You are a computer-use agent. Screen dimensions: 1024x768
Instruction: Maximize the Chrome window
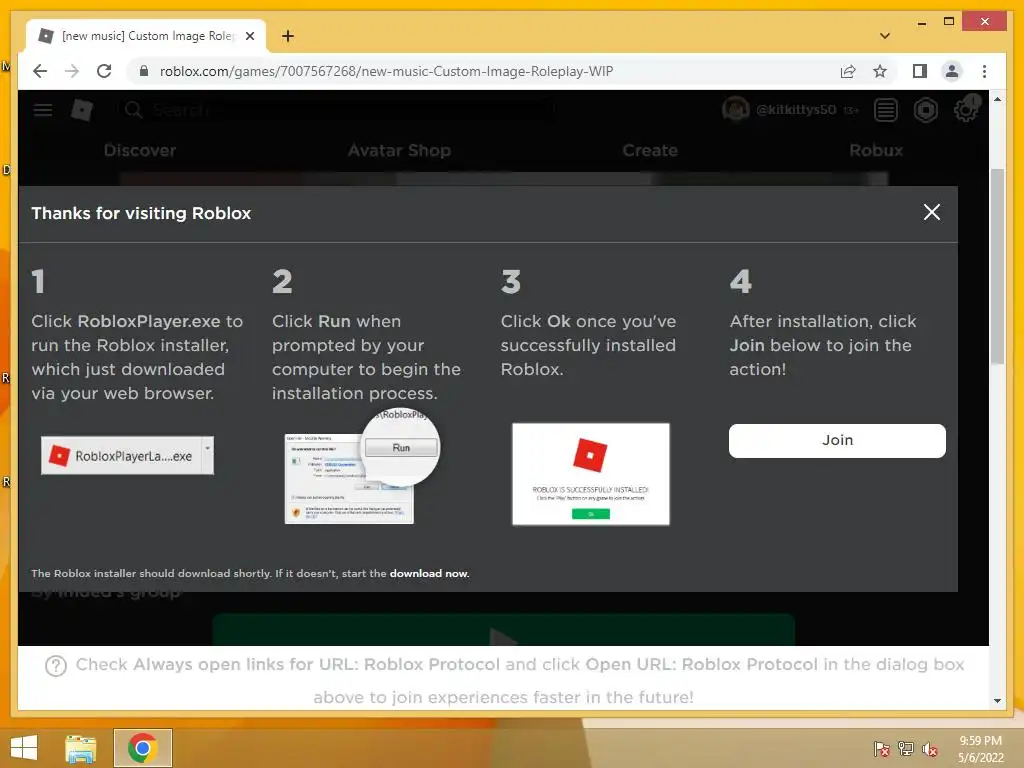(949, 22)
